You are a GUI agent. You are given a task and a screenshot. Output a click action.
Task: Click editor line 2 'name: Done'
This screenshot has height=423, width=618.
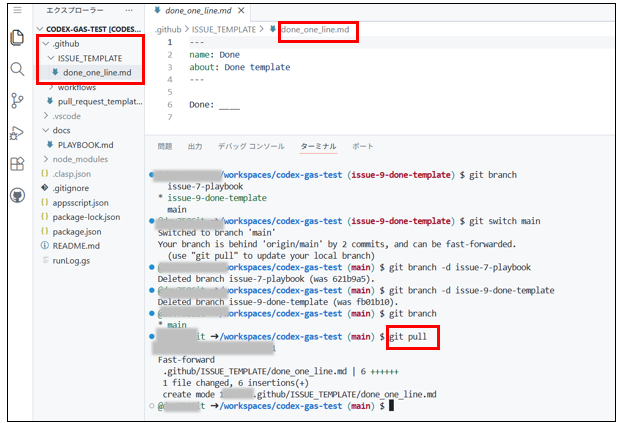(214, 55)
